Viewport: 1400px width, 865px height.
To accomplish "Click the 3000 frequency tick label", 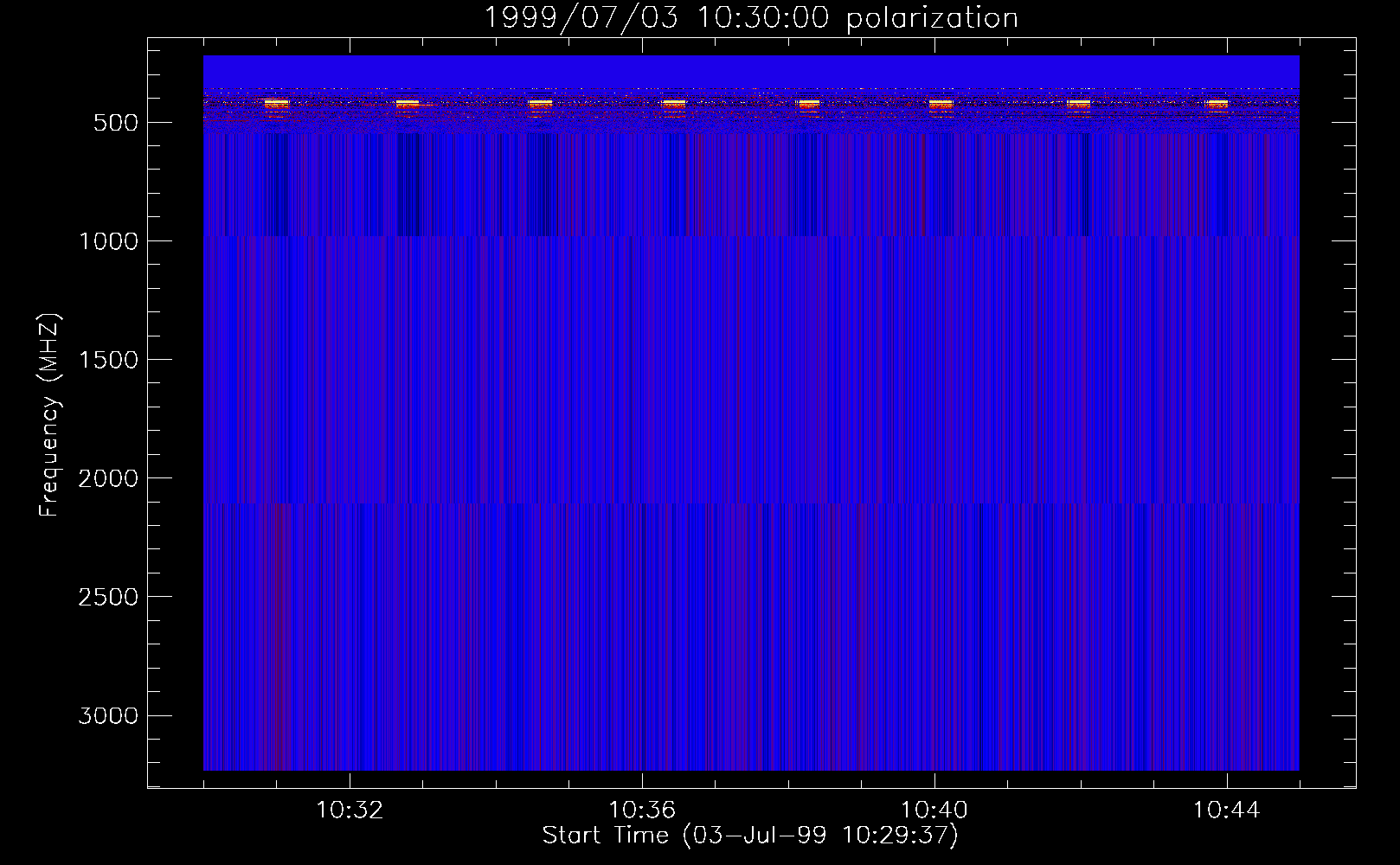I will point(108,716).
